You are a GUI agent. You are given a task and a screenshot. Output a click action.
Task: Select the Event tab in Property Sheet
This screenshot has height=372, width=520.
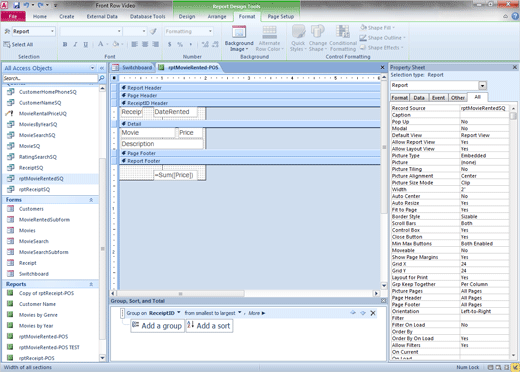(x=438, y=98)
